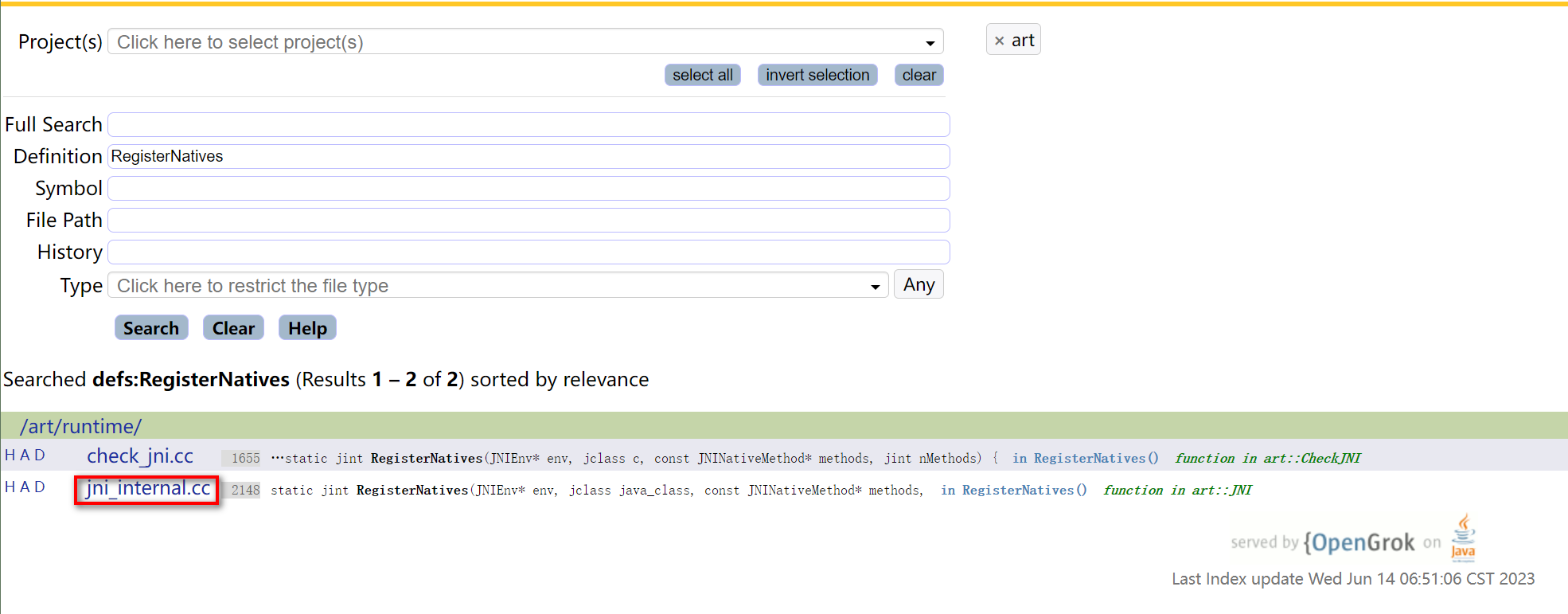This screenshot has width=1568, height=614.
Task: Open the /art/runtime/ directory link
Action: (80, 427)
